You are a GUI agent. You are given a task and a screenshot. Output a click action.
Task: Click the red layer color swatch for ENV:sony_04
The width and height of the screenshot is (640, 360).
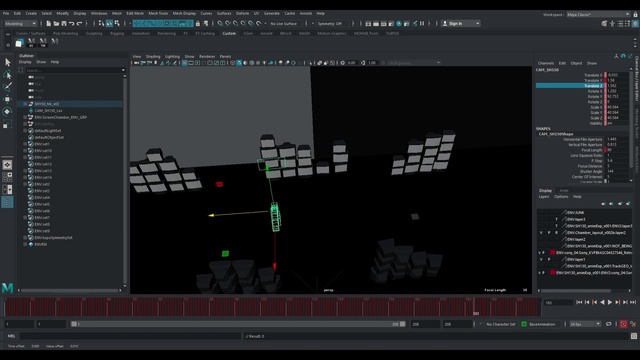(x=553, y=253)
